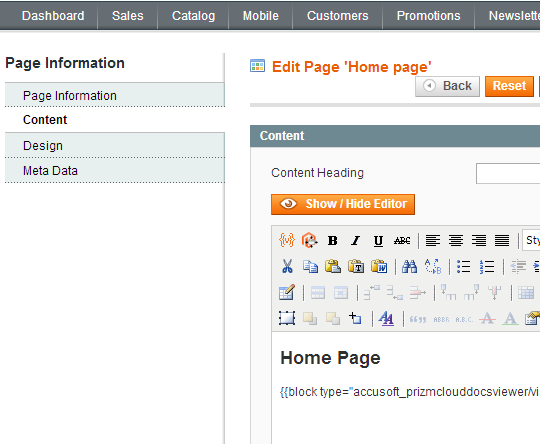Insert an unordered bullet list
Viewport: 540px width, 444px height.
464,266
